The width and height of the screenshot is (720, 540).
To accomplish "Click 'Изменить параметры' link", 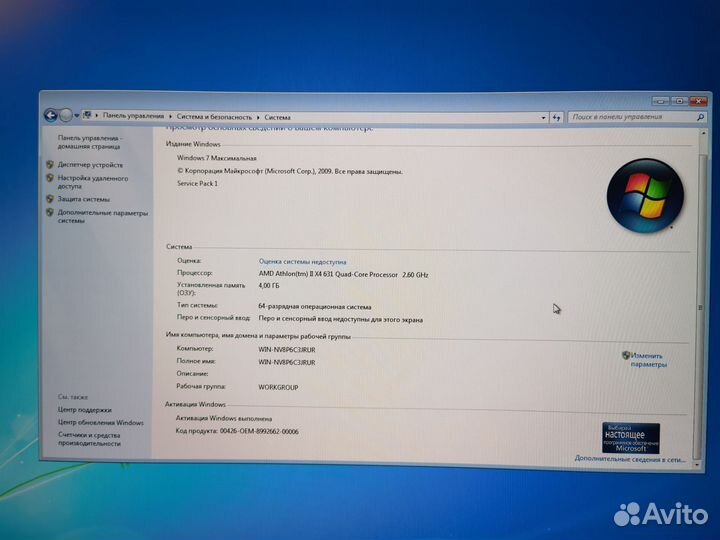I will tap(648, 360).
